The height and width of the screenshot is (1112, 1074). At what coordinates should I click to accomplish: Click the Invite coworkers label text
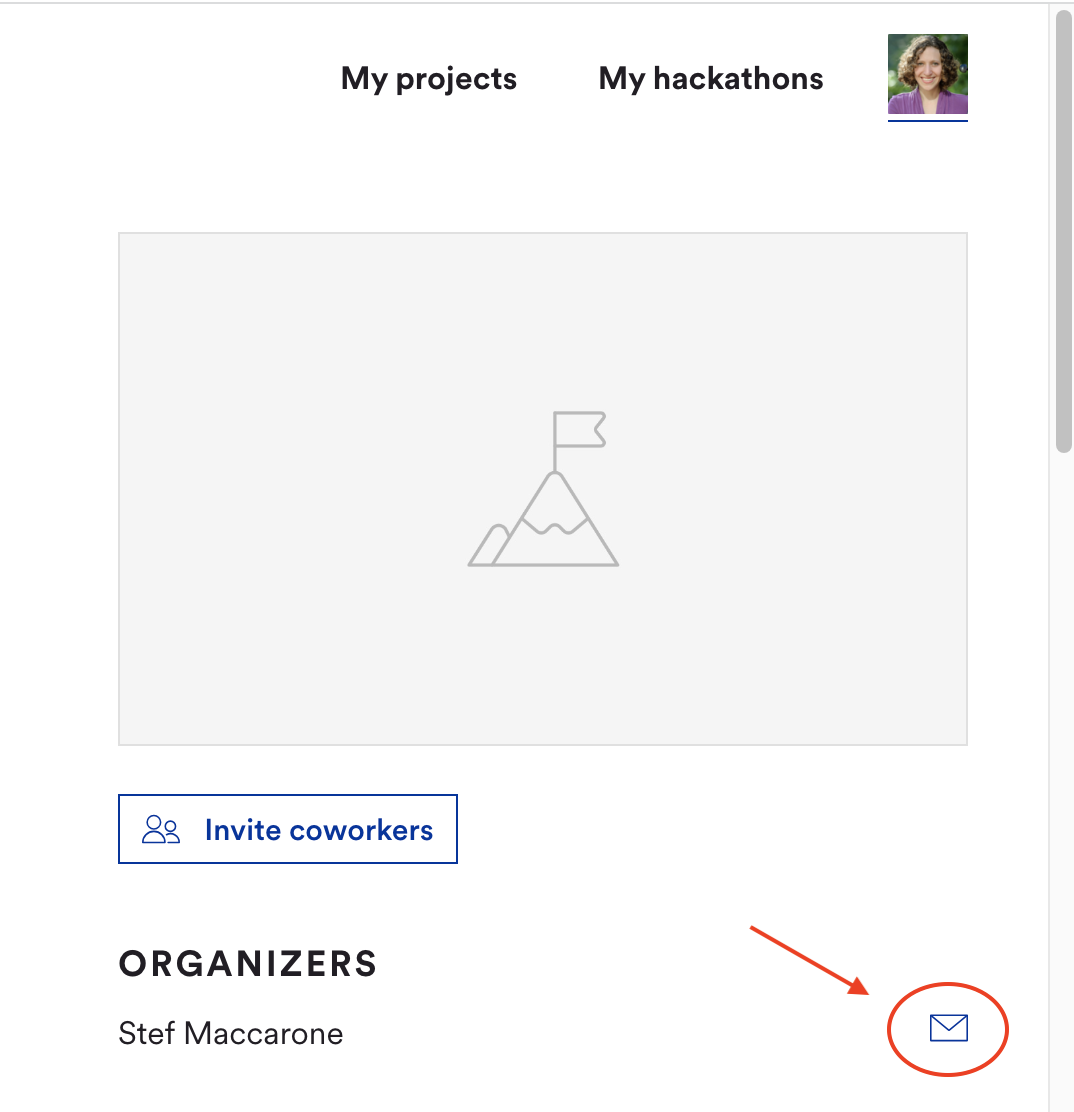pos(319,830)
